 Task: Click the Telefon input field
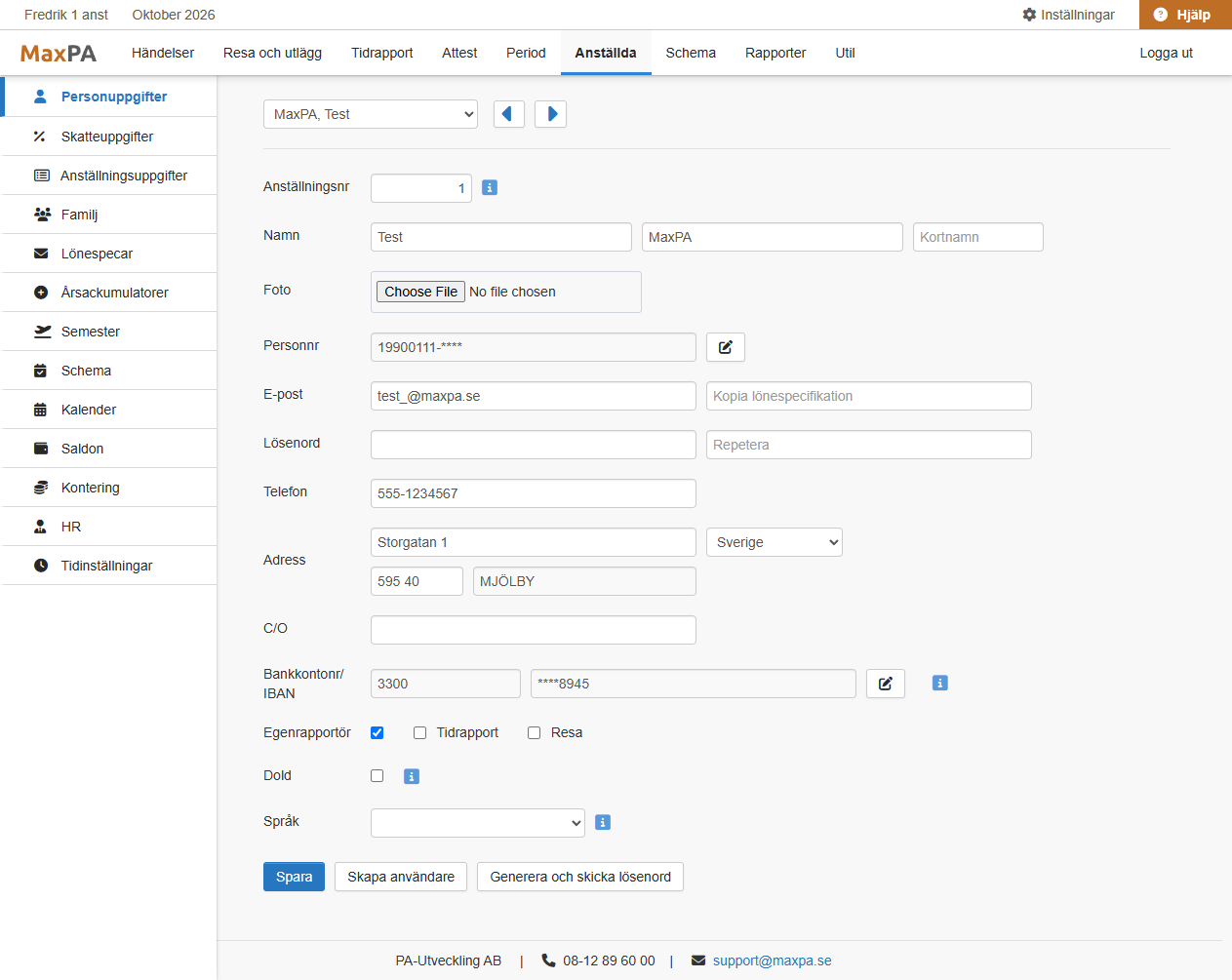tap(534, 493)
